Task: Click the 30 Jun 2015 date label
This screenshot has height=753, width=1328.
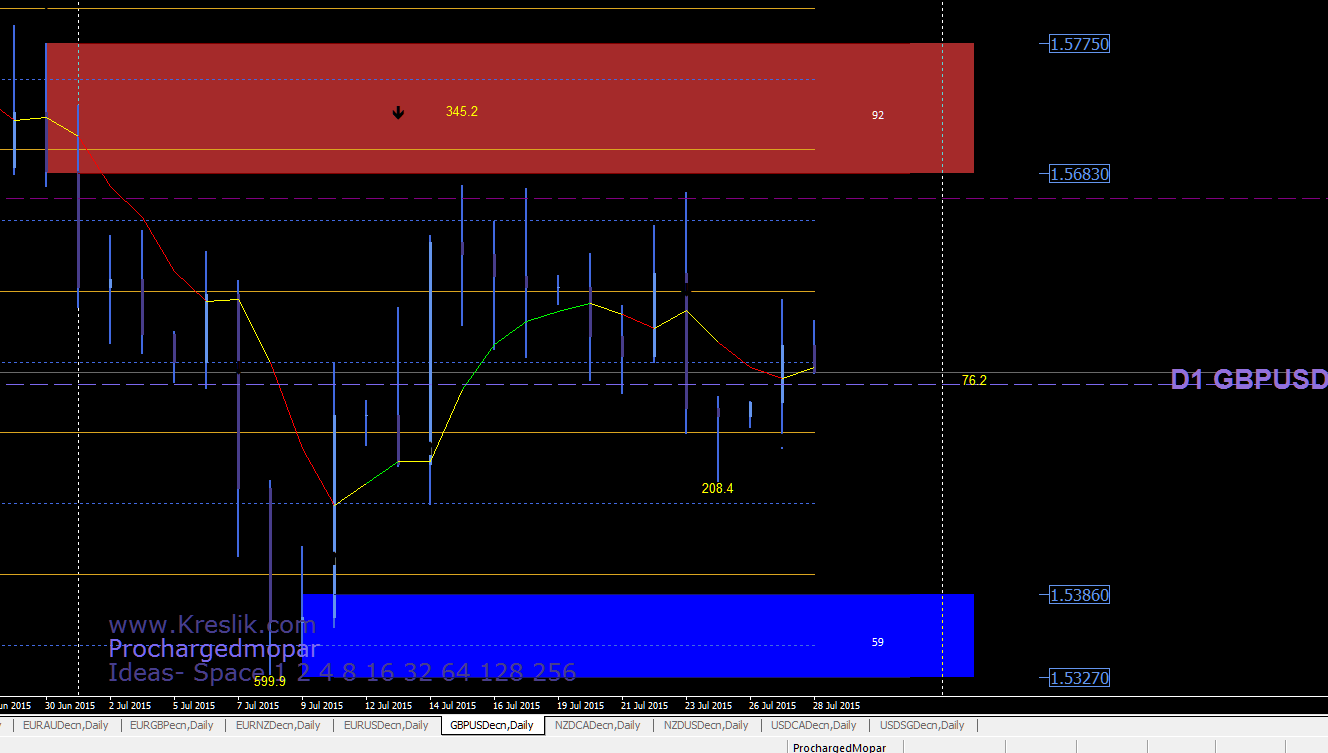Action: tap(70, 705)
